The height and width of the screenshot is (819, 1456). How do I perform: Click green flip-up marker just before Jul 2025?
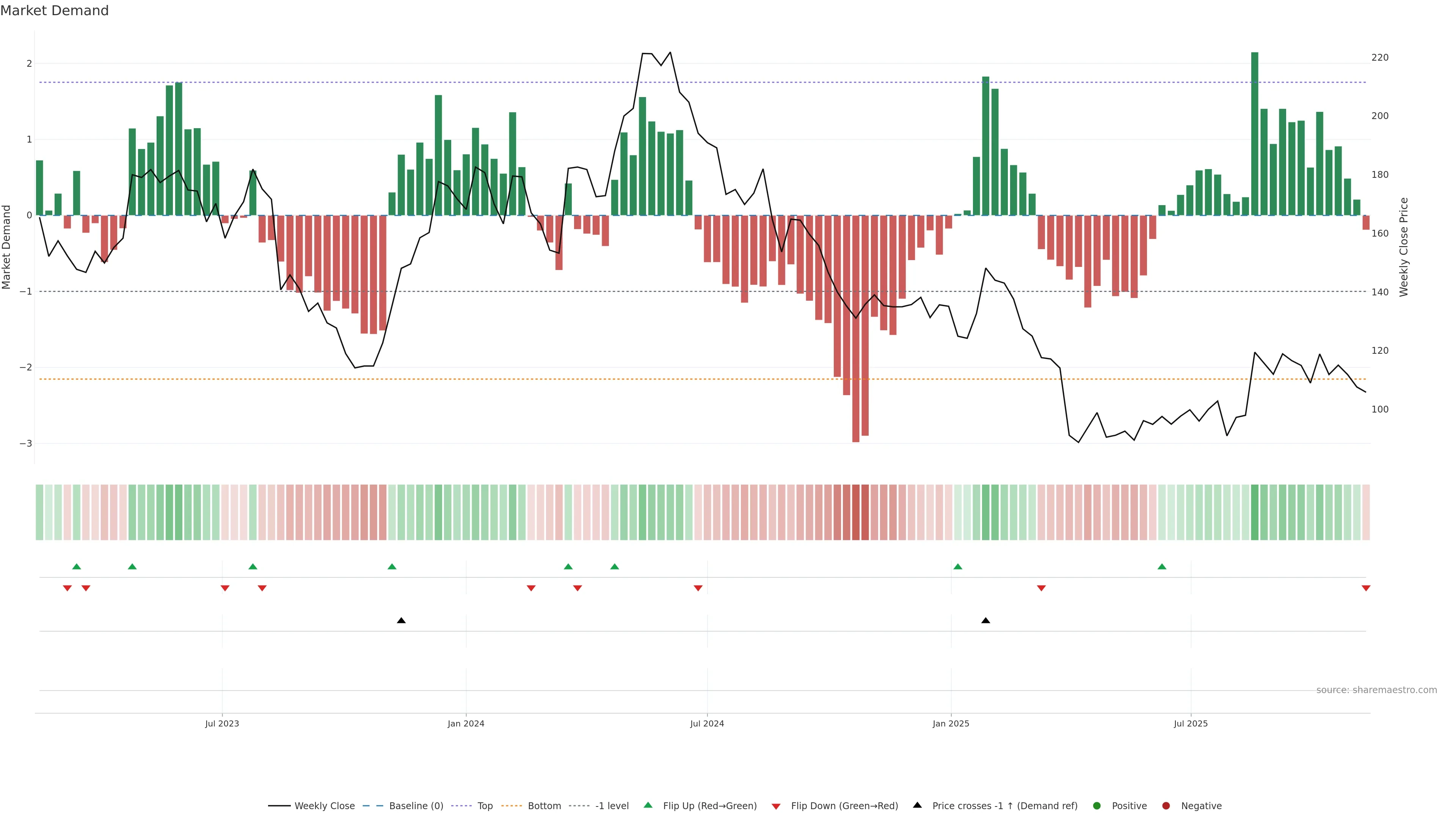[1161, 566]
